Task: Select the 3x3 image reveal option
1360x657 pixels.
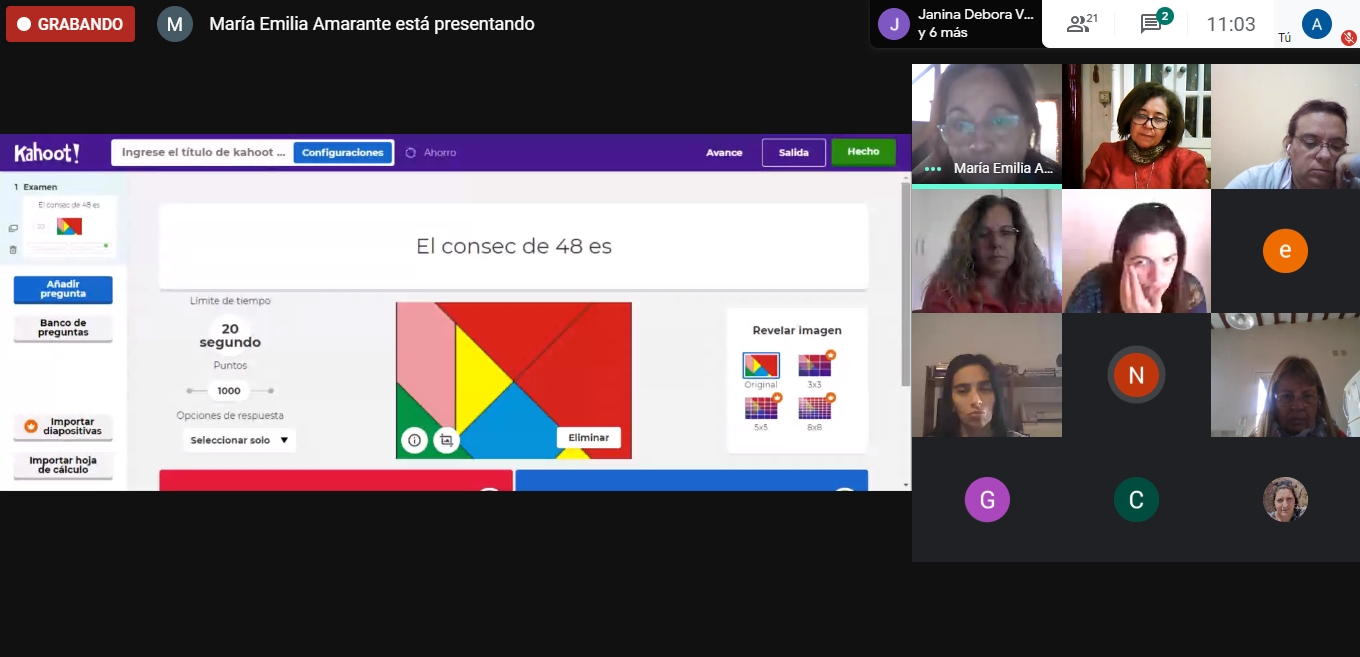Action: 814,367
